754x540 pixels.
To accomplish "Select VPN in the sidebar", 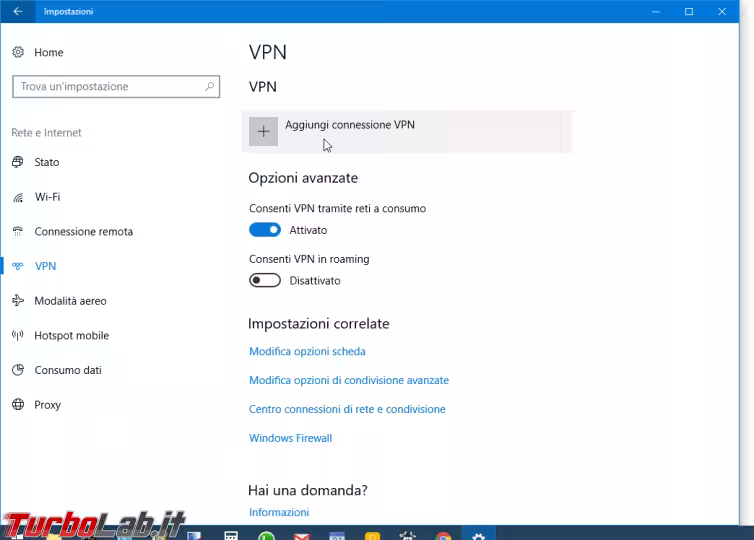I will 45,266.
